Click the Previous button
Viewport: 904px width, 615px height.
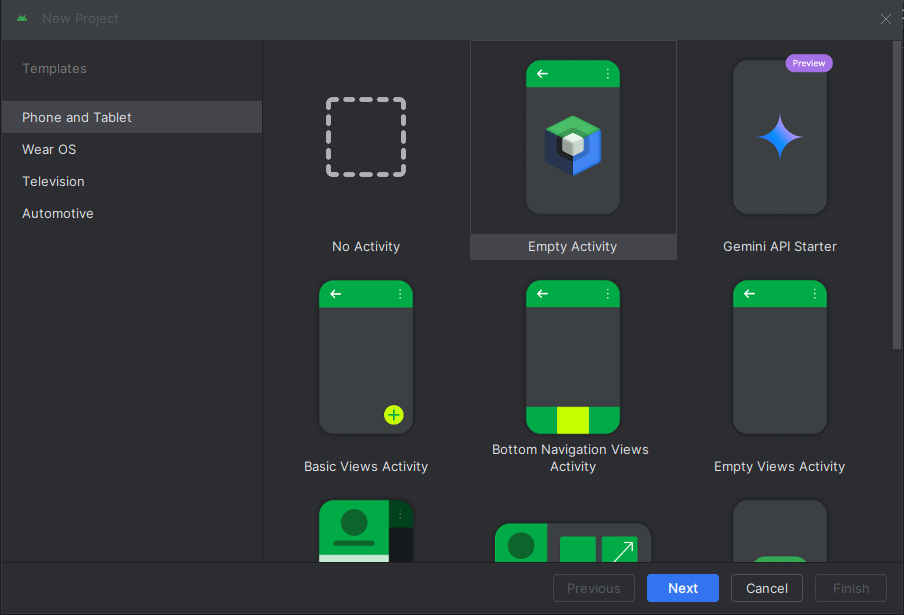click(x=594, y=588)
